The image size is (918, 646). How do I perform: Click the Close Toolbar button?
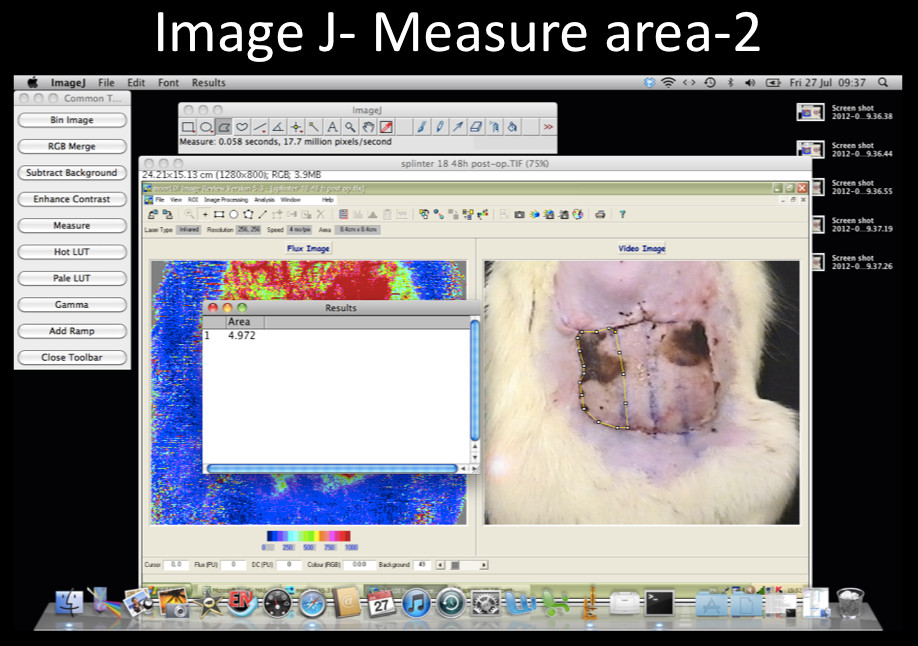pos(72,357)
